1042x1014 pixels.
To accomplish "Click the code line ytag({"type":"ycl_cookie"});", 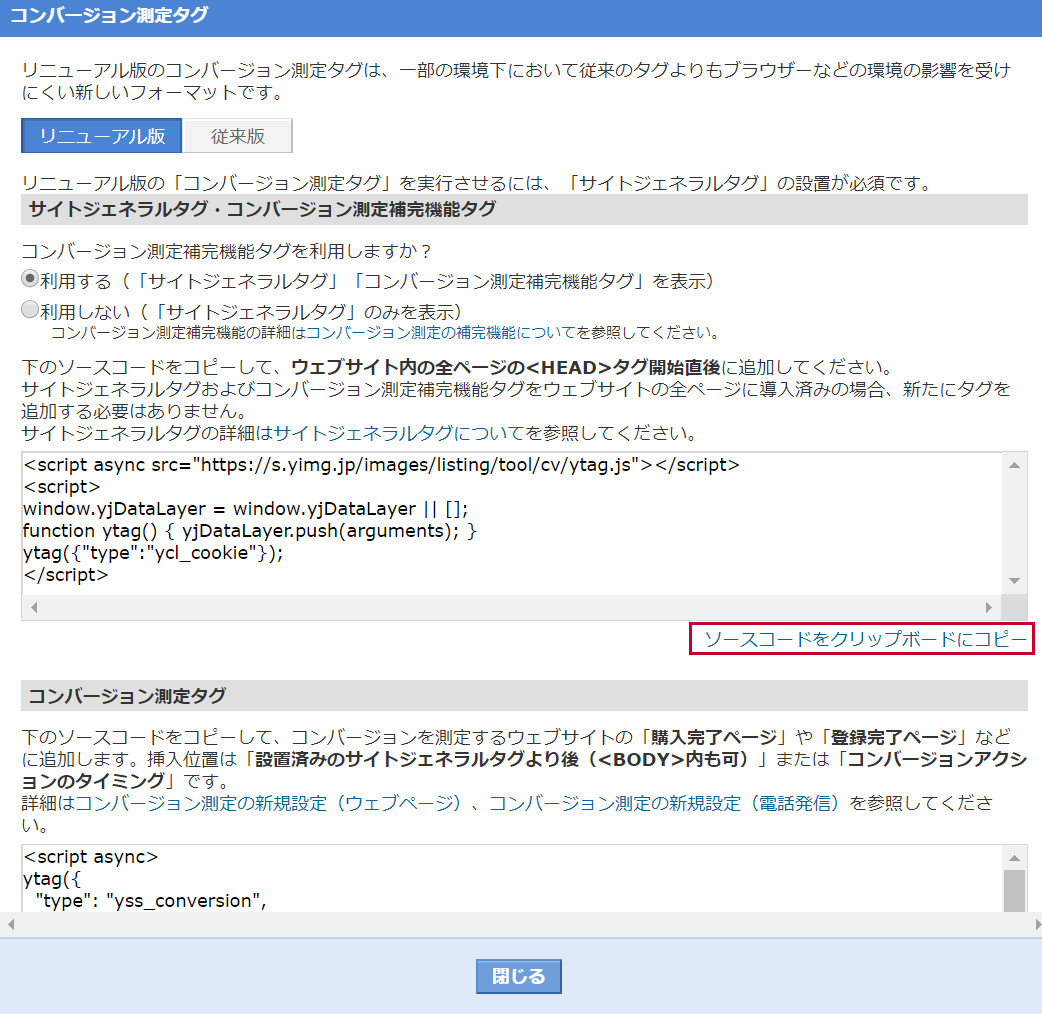I will pyautogui.click(x=153, y=553).
